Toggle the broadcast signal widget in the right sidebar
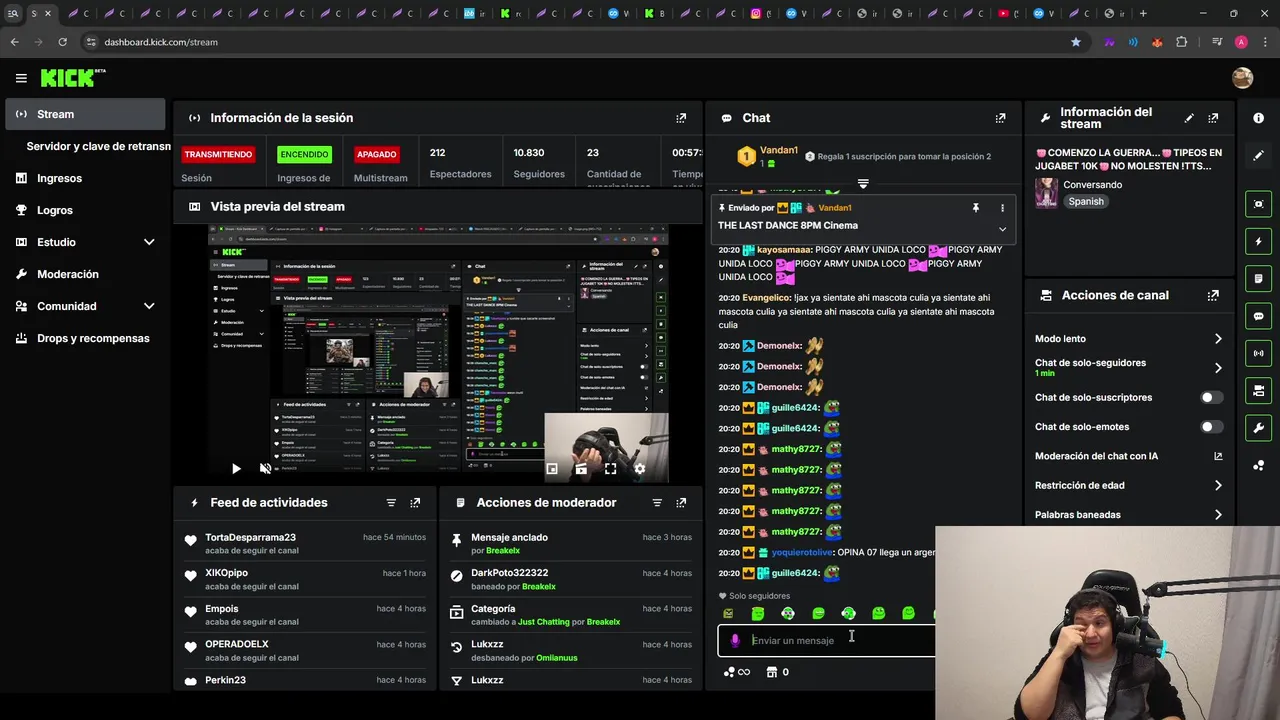Image resolution: width=1280 pixels, height=720 pixels. pos(1258,353)
